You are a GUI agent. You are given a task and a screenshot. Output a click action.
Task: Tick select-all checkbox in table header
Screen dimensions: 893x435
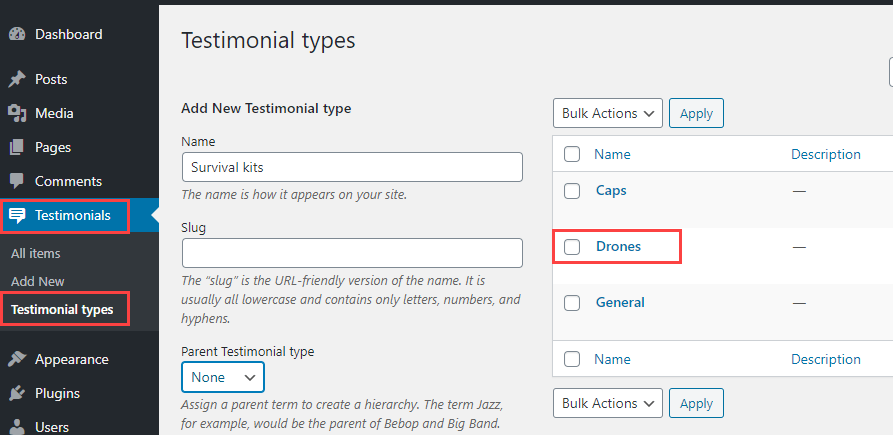[x=572, y=154]
